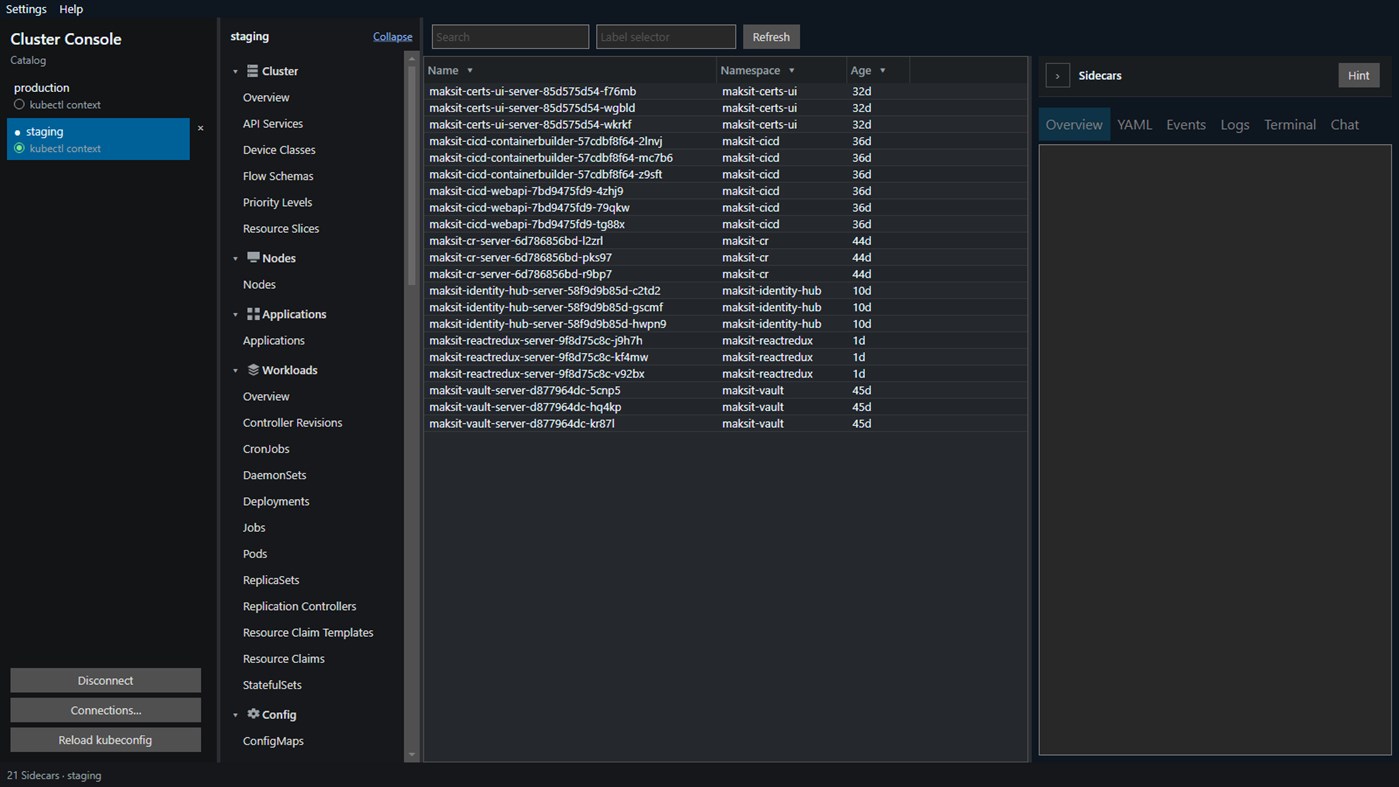Open Pods in the Workloads tree
This screenshot has height=787, width=1399.
coord(255,554)
